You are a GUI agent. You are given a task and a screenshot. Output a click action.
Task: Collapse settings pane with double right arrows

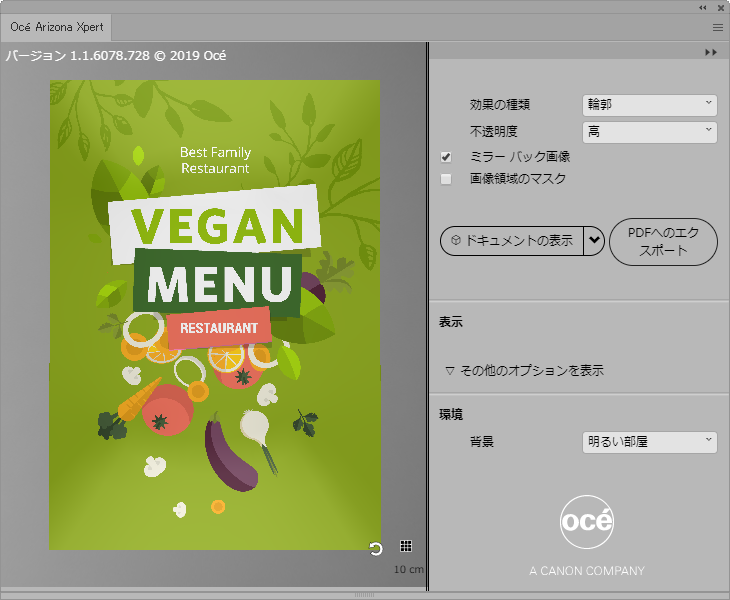click(711, 53)
